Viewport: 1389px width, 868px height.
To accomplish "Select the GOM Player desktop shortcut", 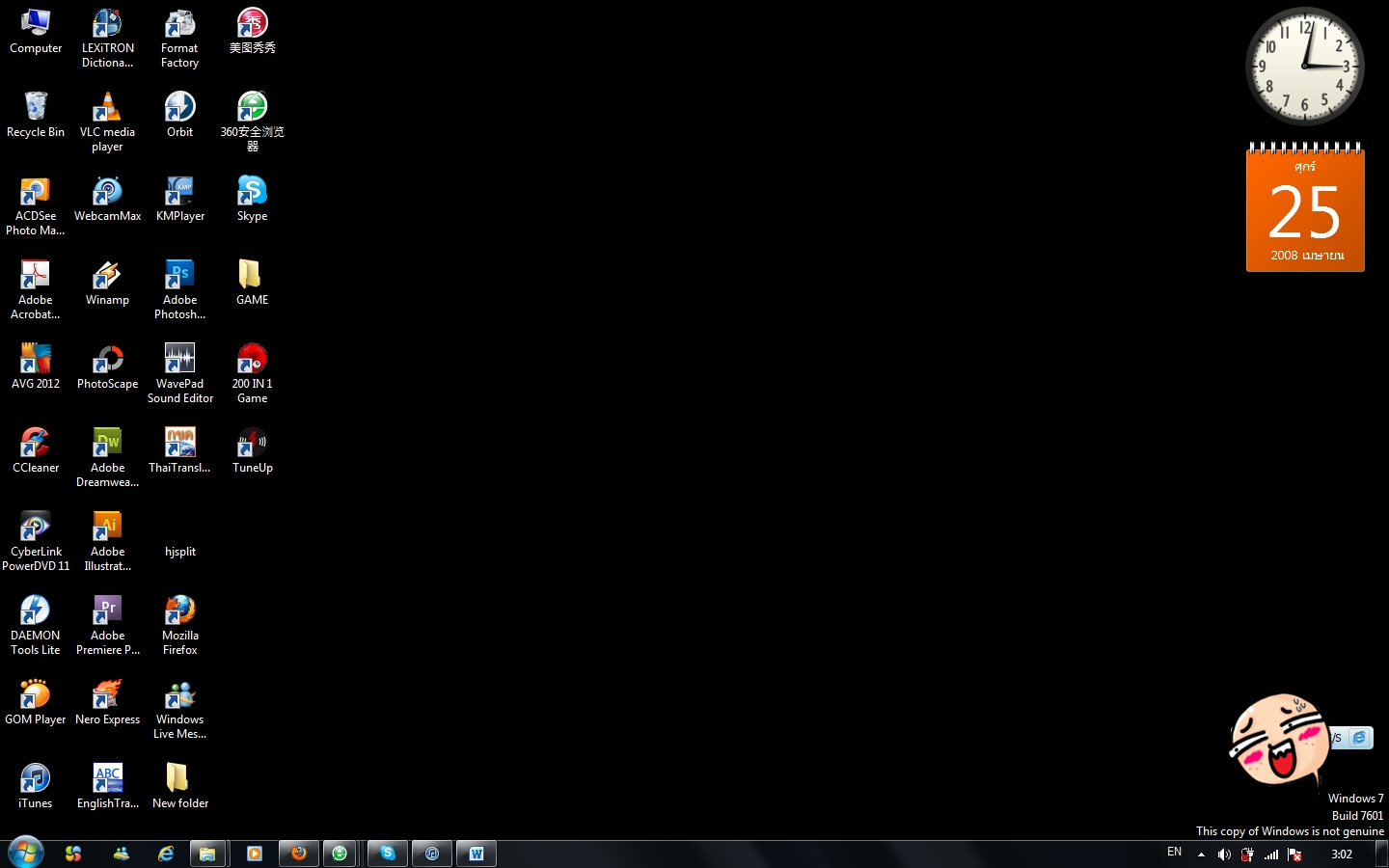I will (36, 703).
